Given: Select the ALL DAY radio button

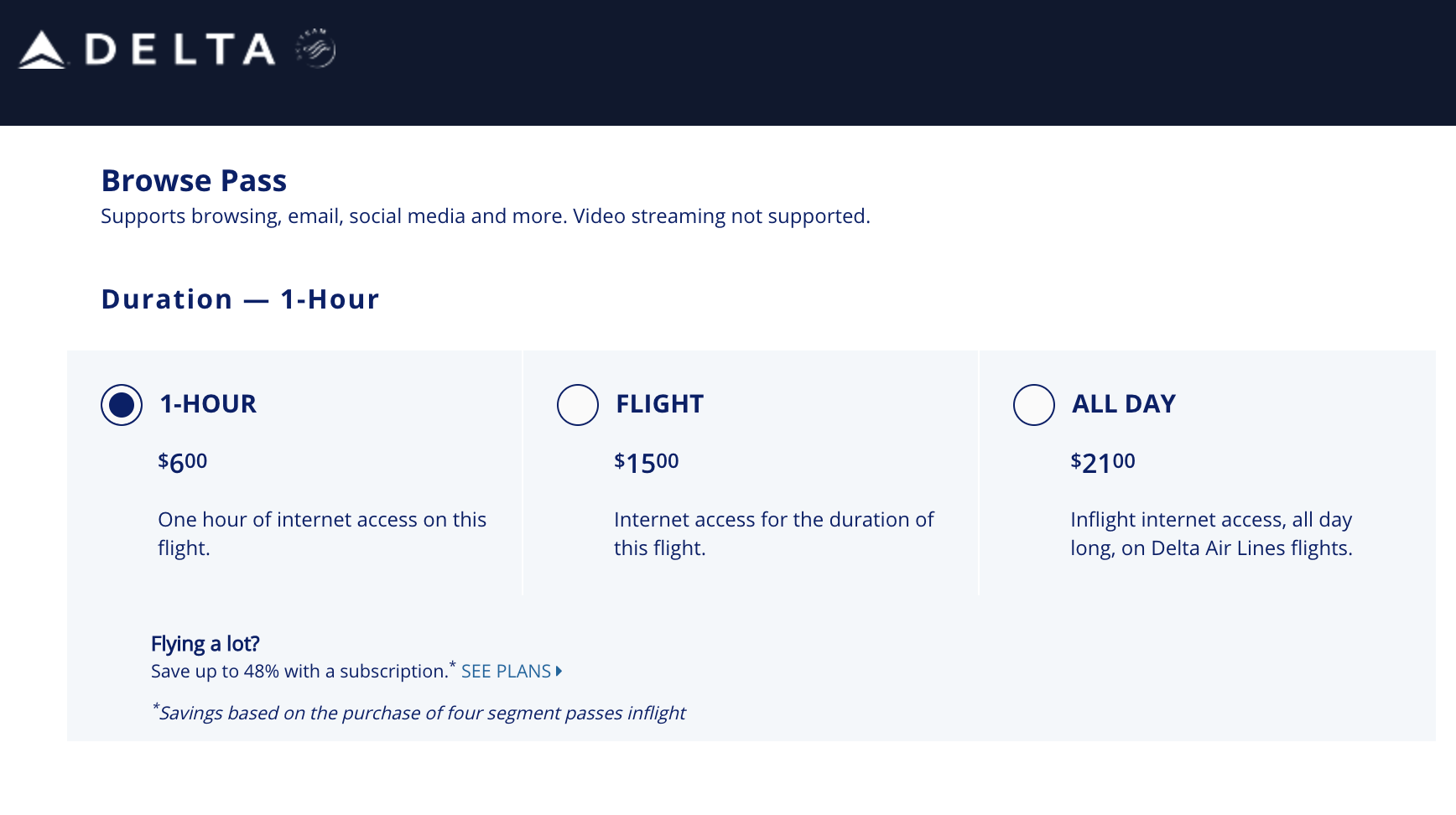Looking at the screenshot, I should 1034,405.
